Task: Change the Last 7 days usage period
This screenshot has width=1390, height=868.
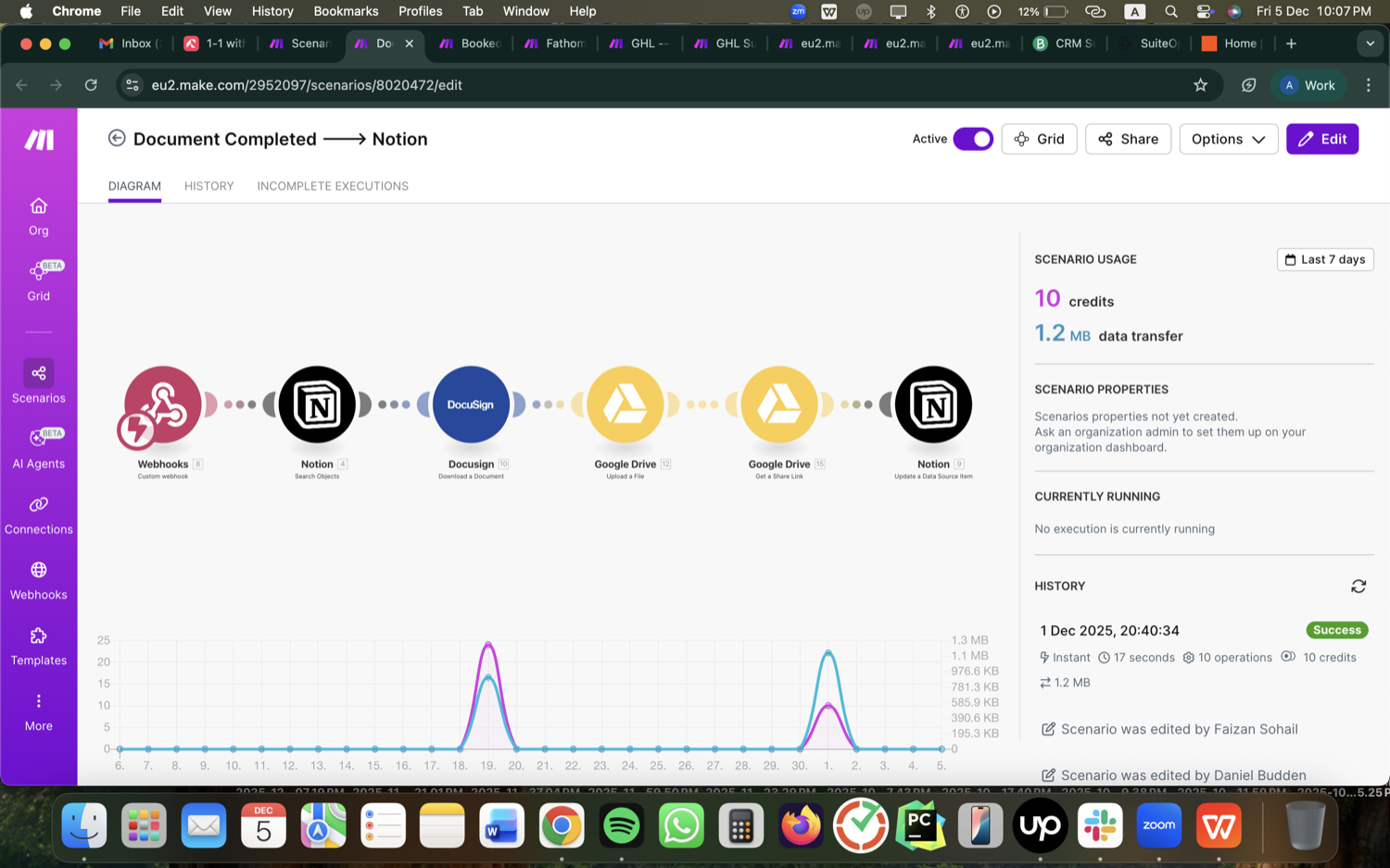Action: (x=1325, y=259)
